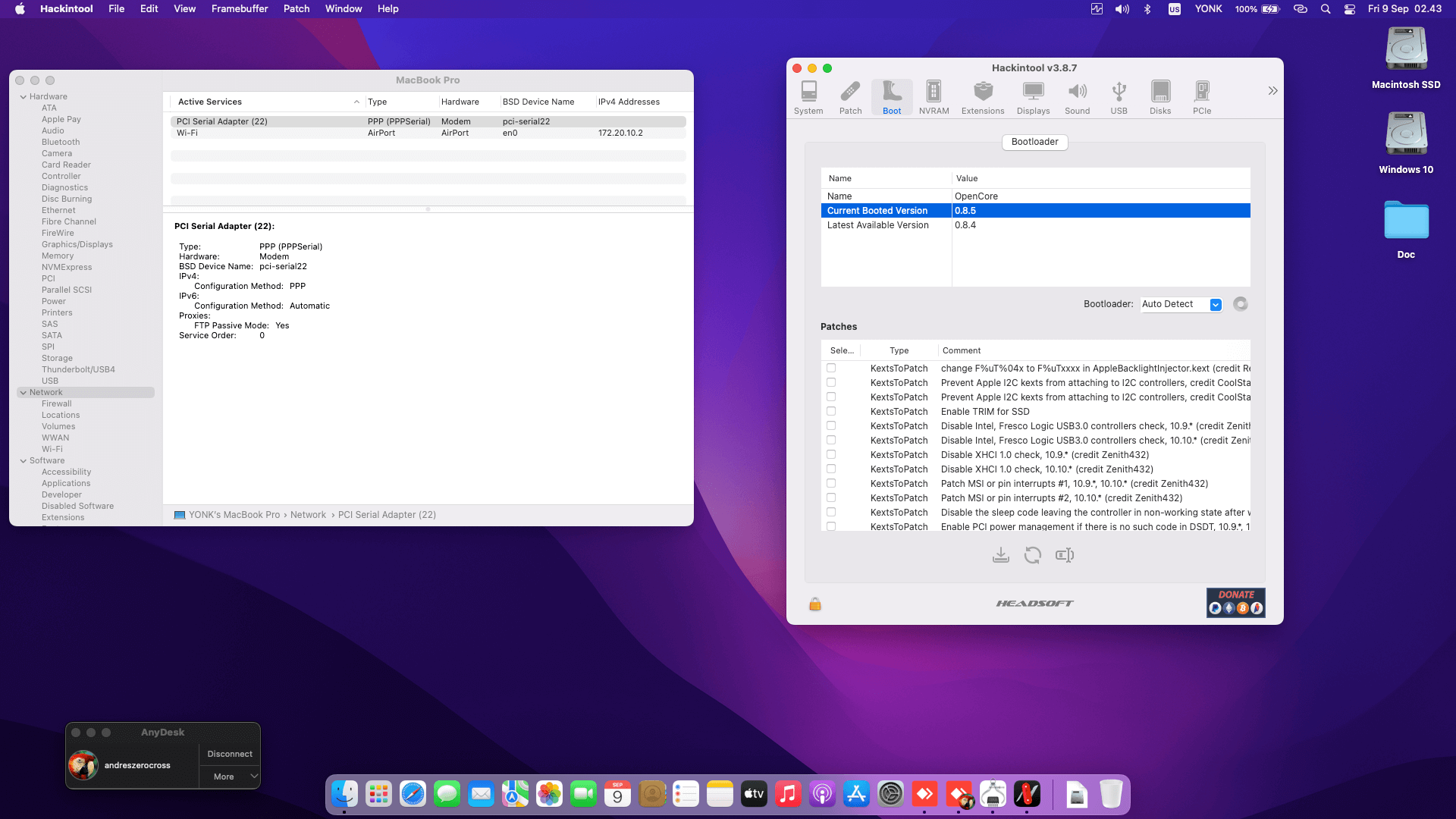
Task: Open the File menu
Action: tap(117, 9)
